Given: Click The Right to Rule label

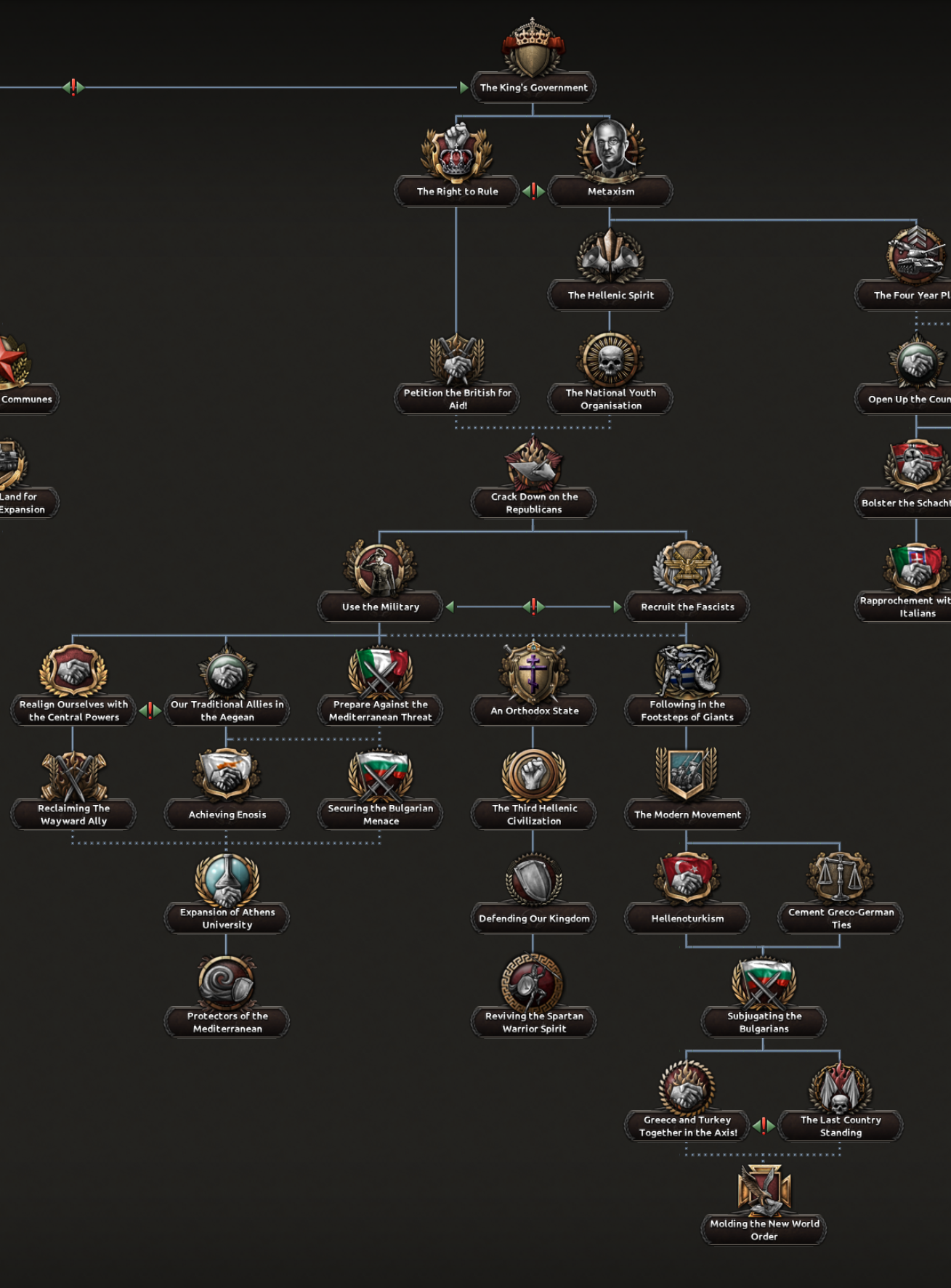Looking at the screenshot, I should [x=457, y=192].
